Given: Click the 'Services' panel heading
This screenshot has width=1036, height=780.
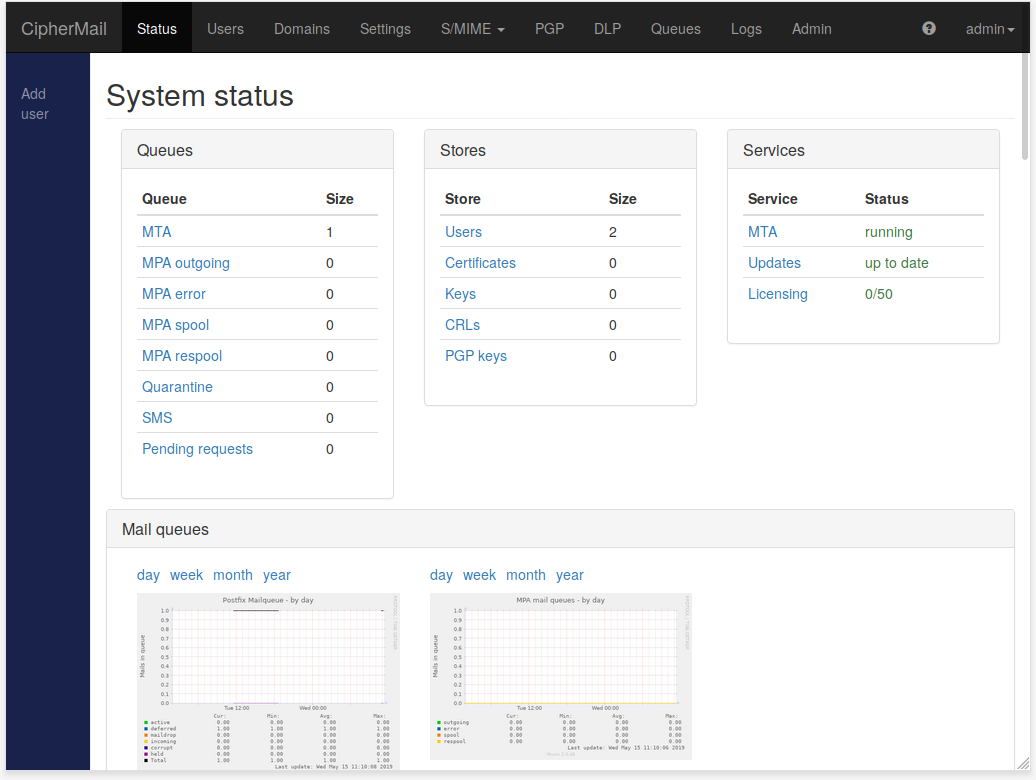Looking at the screenshot, I should tap(774, 151).
